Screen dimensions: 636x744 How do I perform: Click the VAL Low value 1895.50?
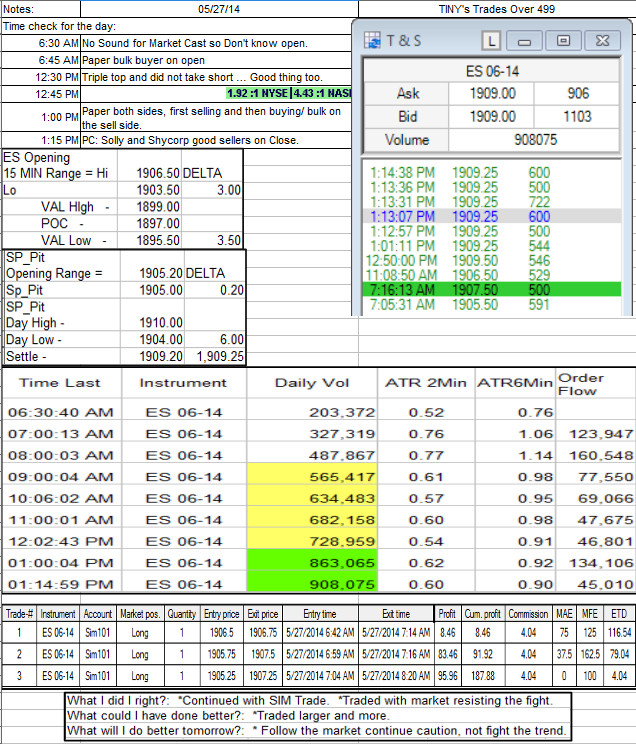pyautogui.click(x=158, y=240)
